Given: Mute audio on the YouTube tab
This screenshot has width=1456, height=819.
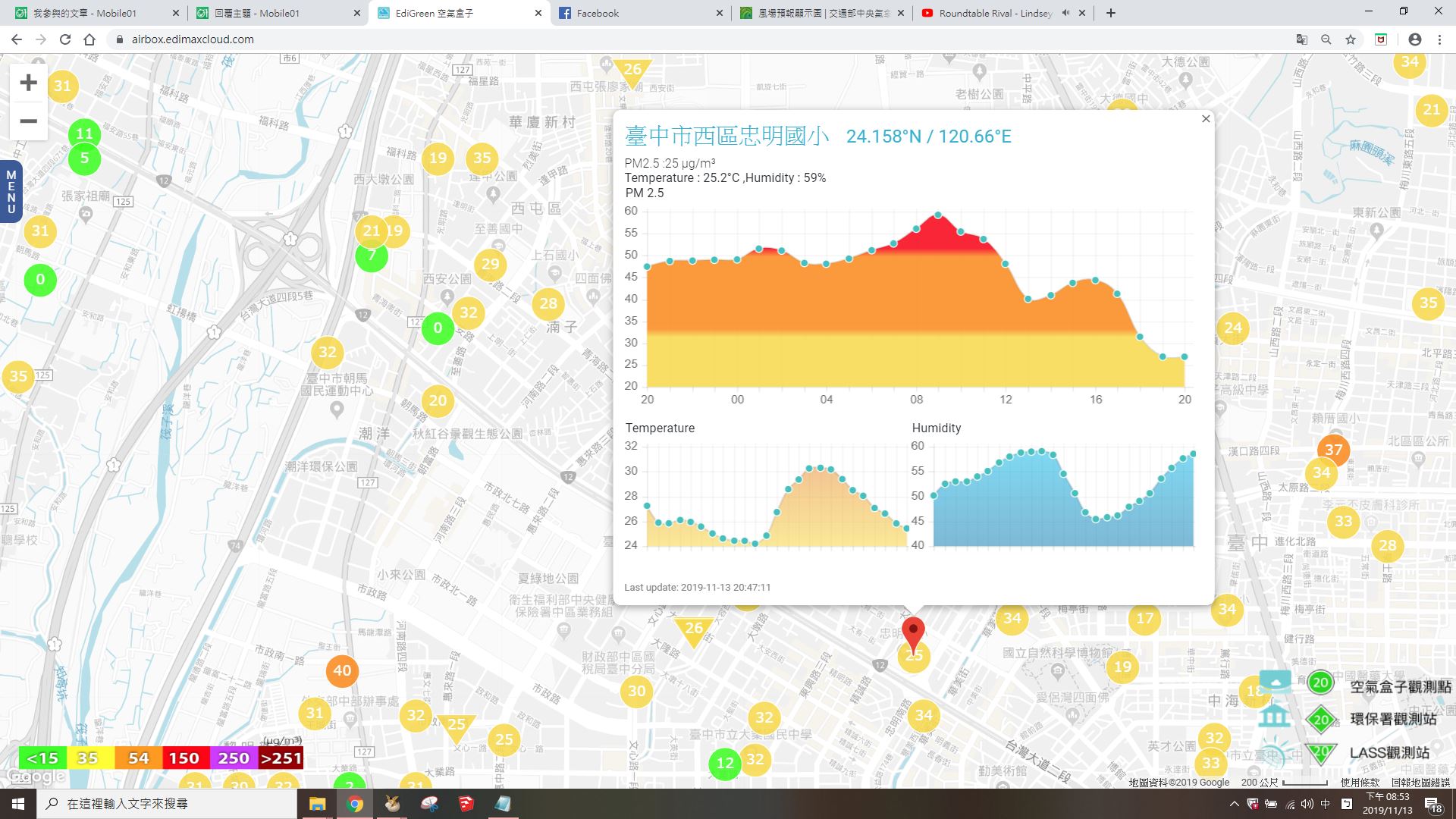Looking at the screenshot, I should 1065,13.
